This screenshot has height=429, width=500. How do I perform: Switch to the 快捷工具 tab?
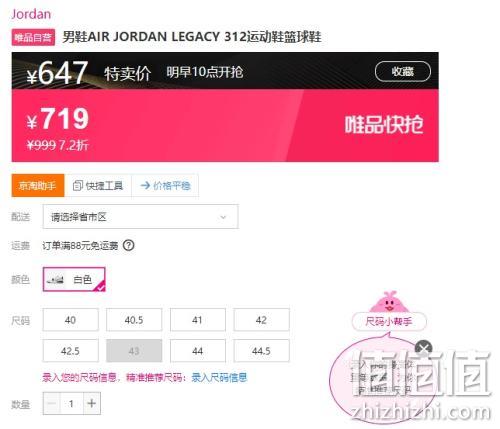click(98, 185)
